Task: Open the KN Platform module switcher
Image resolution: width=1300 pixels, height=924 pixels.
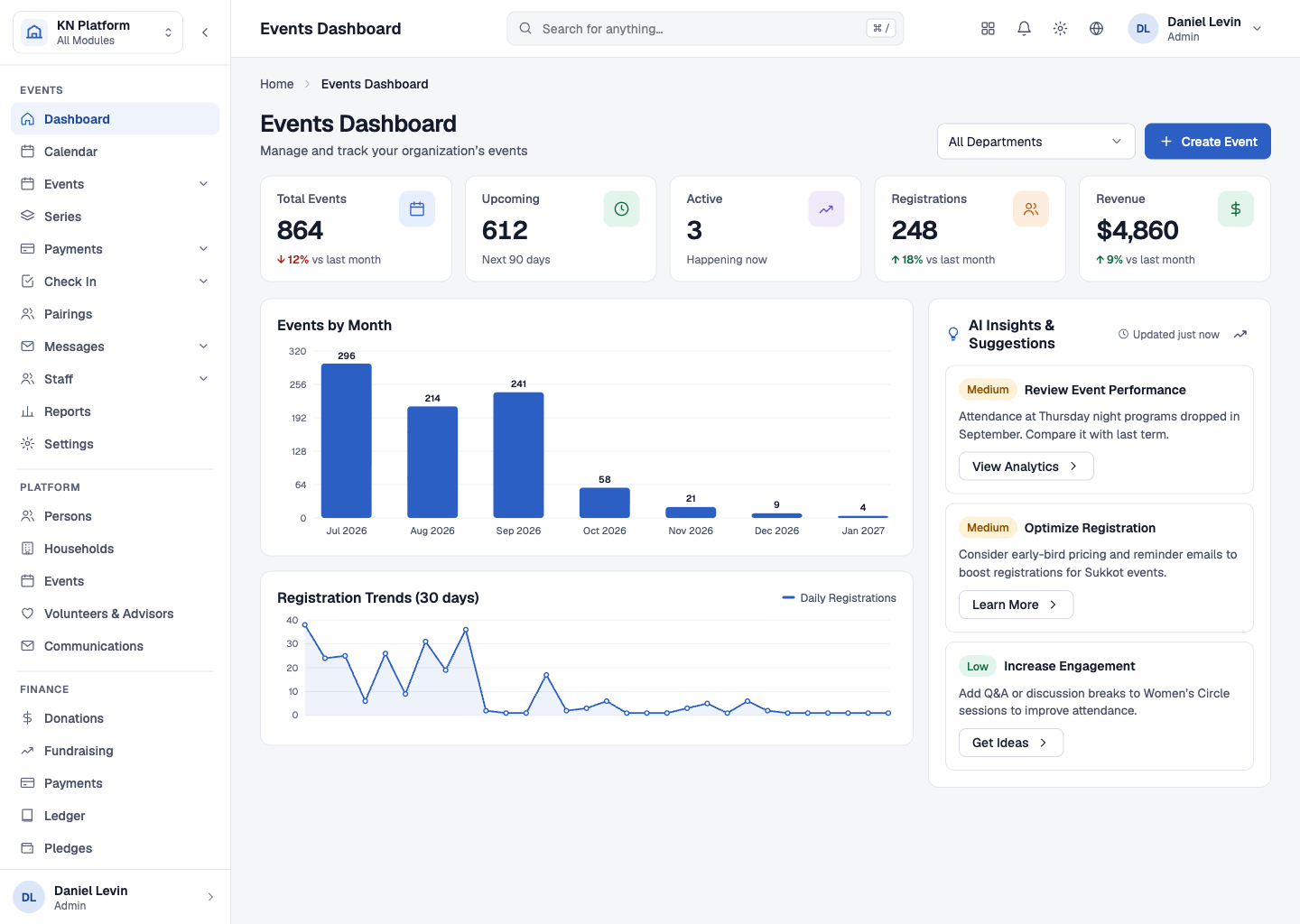Action: click(x=97, y=32)
